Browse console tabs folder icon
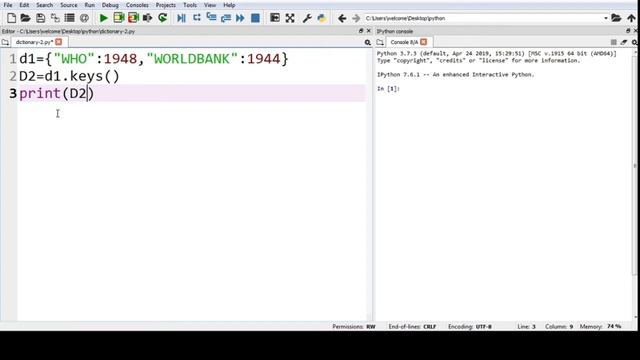Image resolution: width=640 pixels, height=360 pixels. (380, 42)
